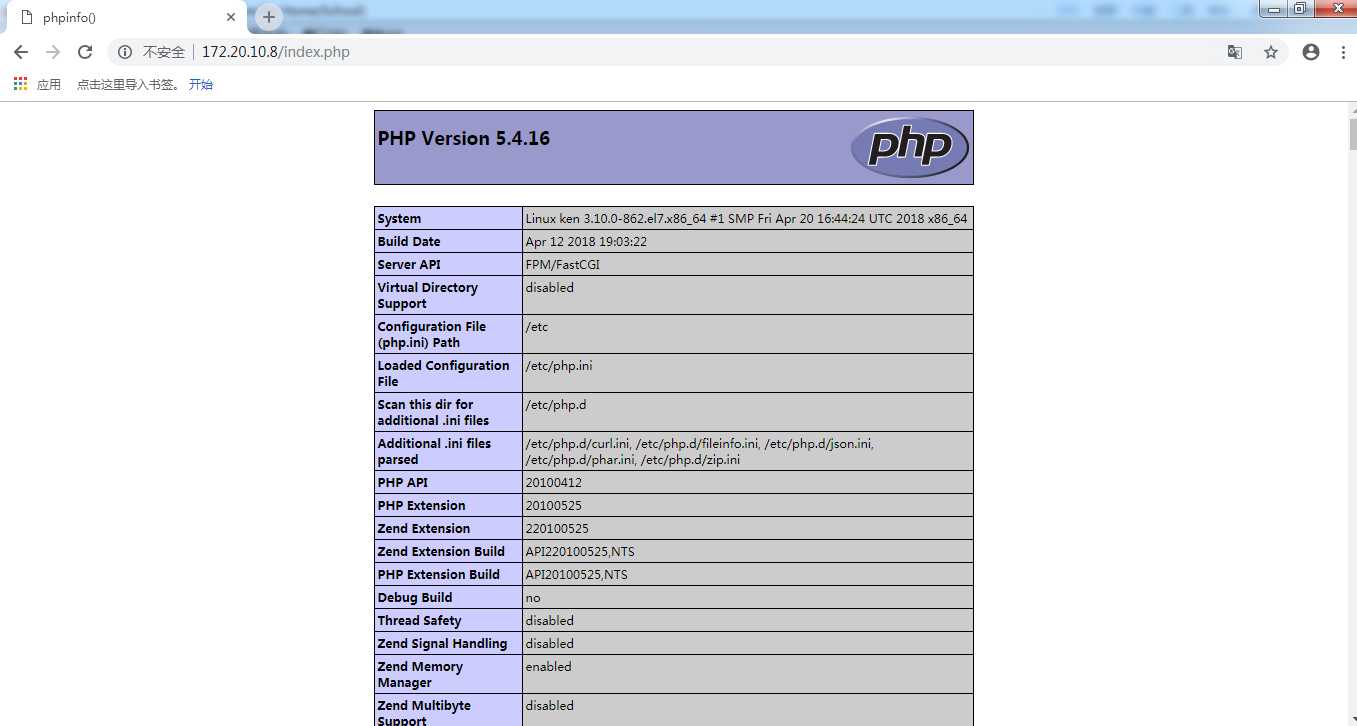Click the PHP Version 5.4.16 heading
This screenshot has width=1357, height=726.
[x=464, y=139]
